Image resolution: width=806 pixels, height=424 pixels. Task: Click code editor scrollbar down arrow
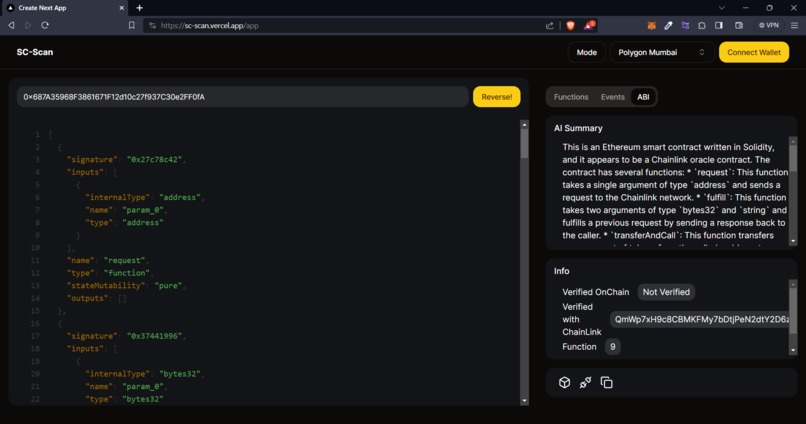pos(524,400)
